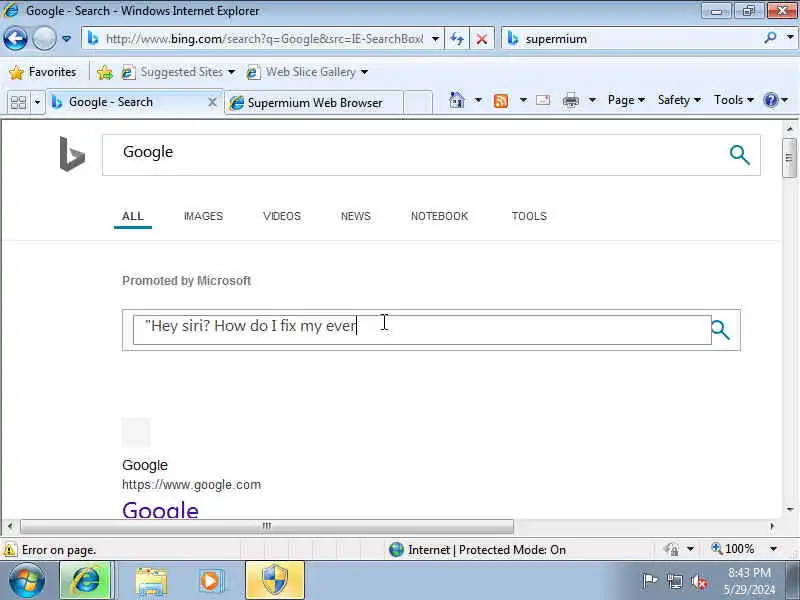Open Windows Media Player from the taskbar

point(210,581)
